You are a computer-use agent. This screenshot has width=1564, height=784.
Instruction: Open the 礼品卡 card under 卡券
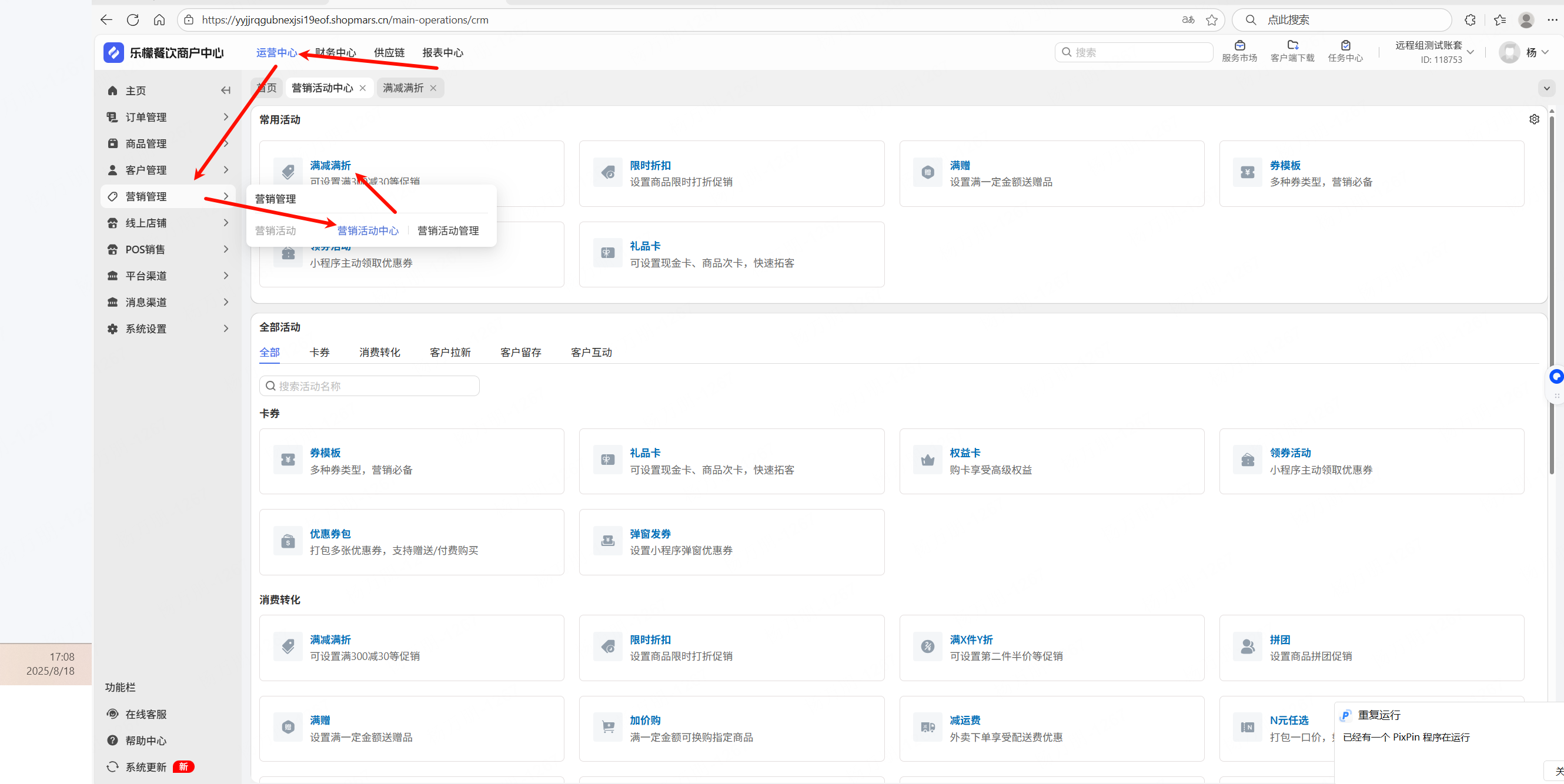pos(731,461)
